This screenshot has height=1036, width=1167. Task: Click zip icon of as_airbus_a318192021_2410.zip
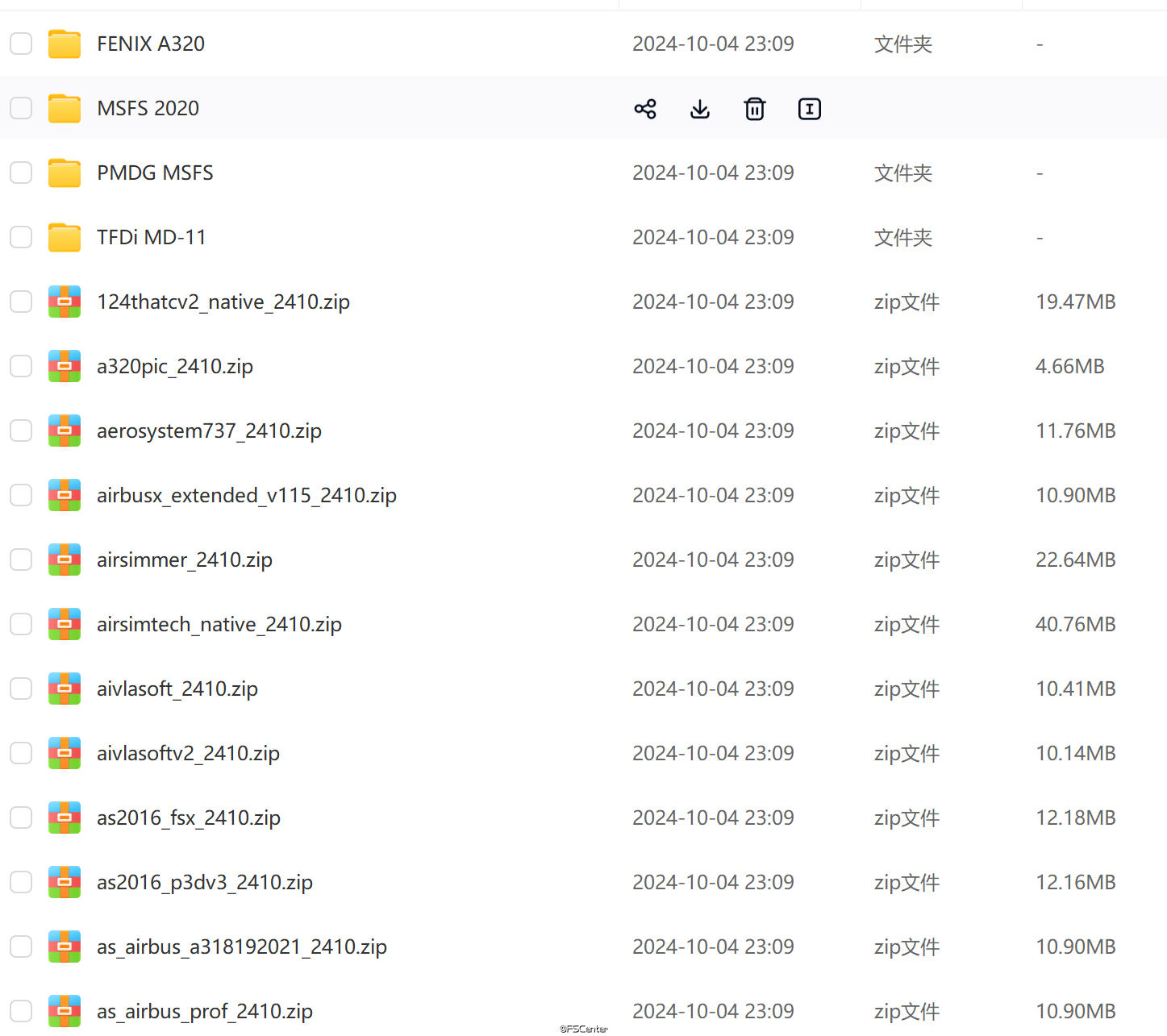(x=65, y=947)
